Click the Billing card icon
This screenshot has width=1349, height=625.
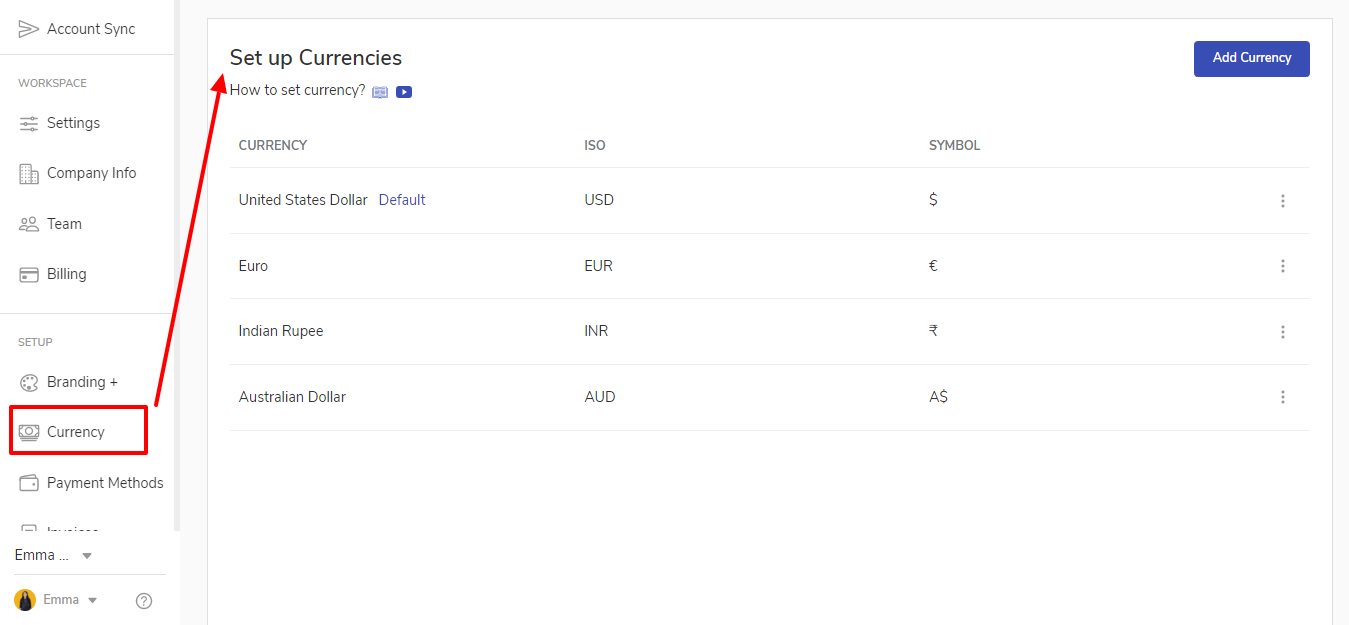coord(29,274)
